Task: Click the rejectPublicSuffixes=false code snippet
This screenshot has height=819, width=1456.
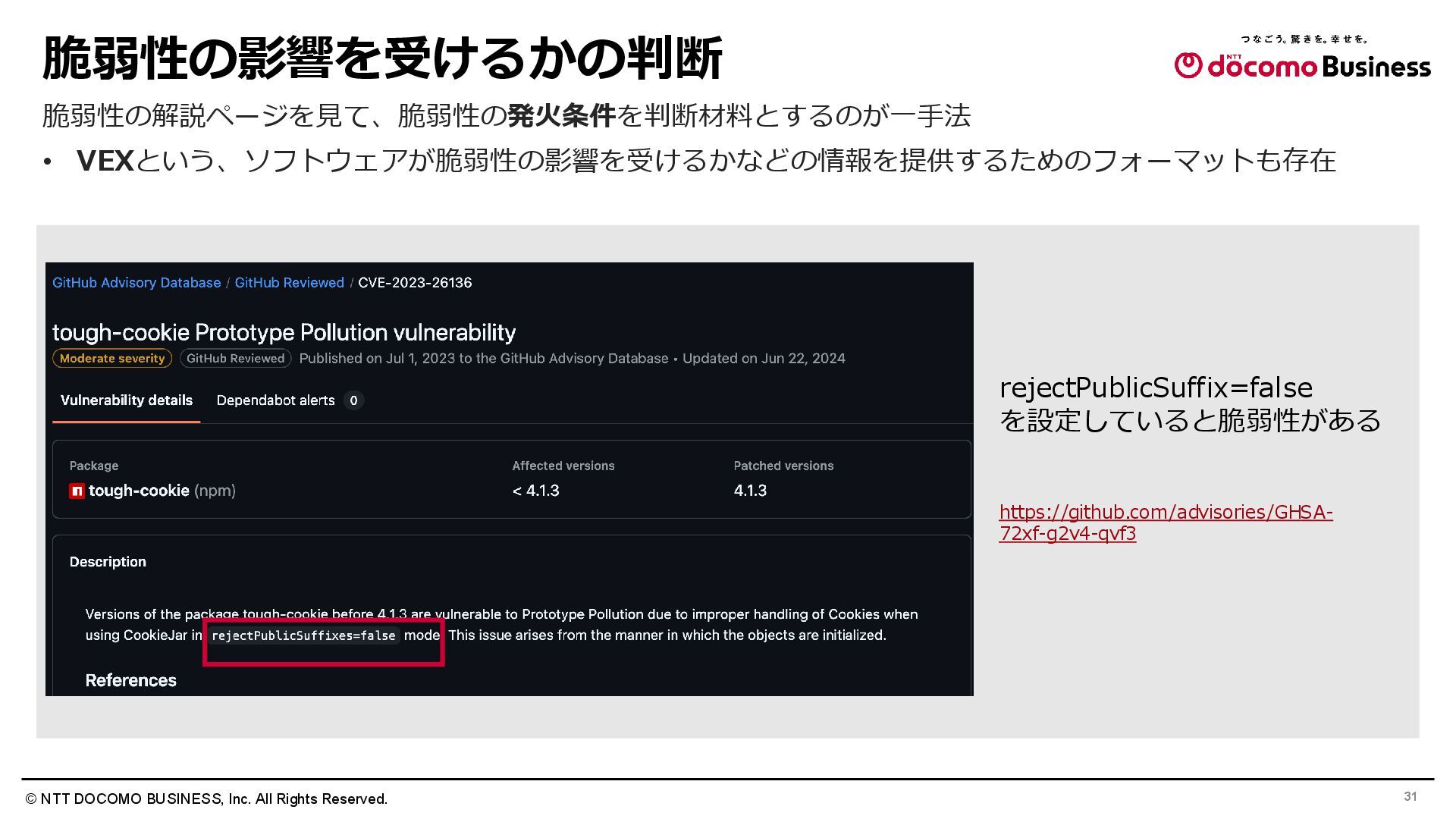Action: coord(303,635)
